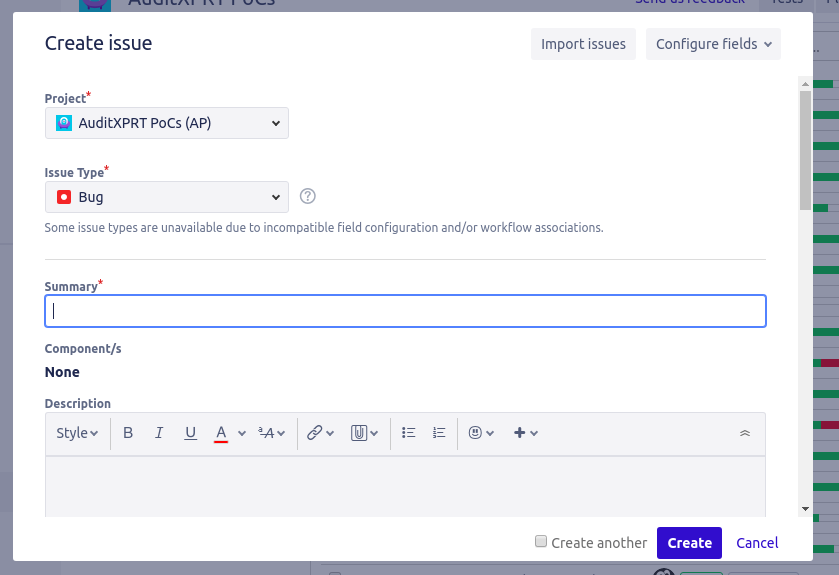Viewport: 839px width, 575px height.
Task: Insert a bullet list
Action: click(409, 433)
